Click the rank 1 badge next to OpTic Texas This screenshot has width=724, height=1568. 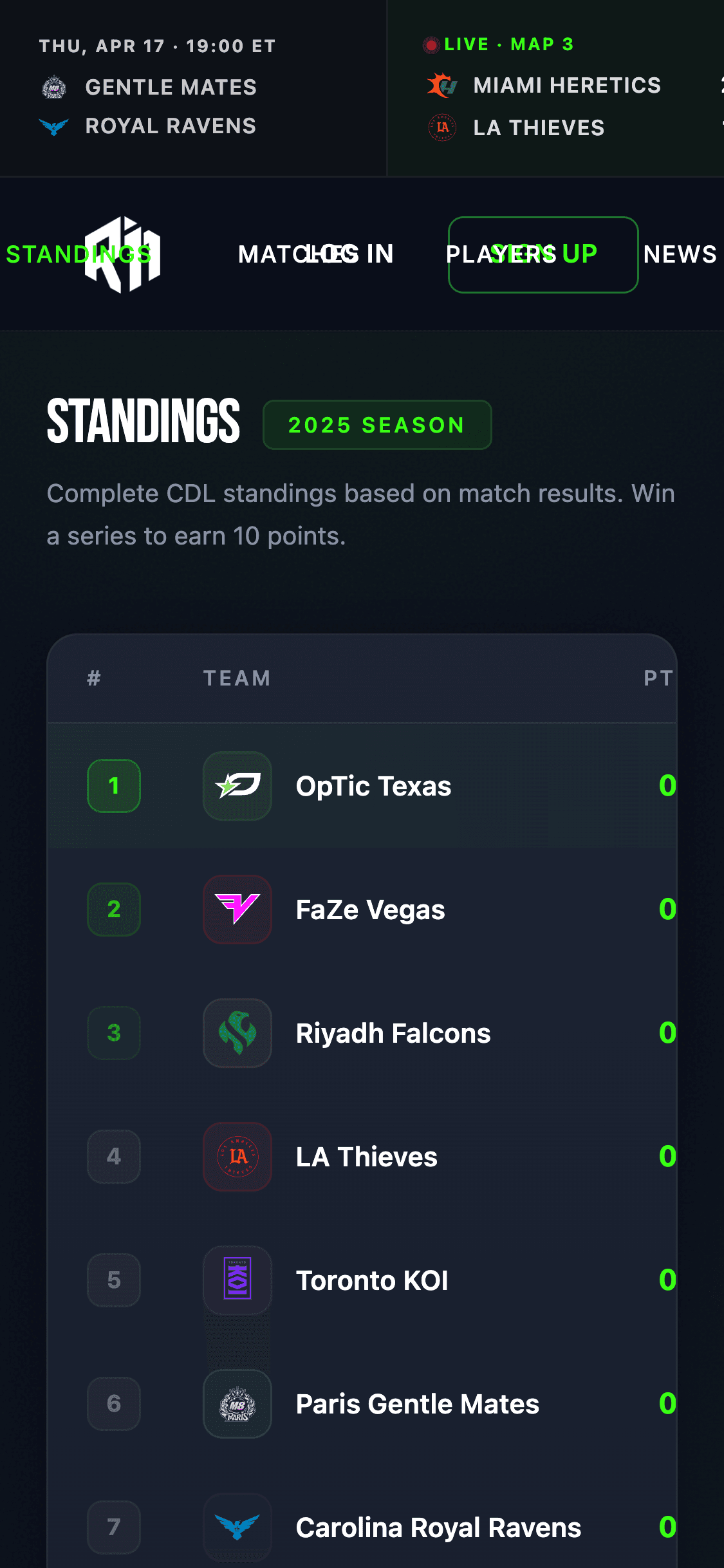(113, 786)
